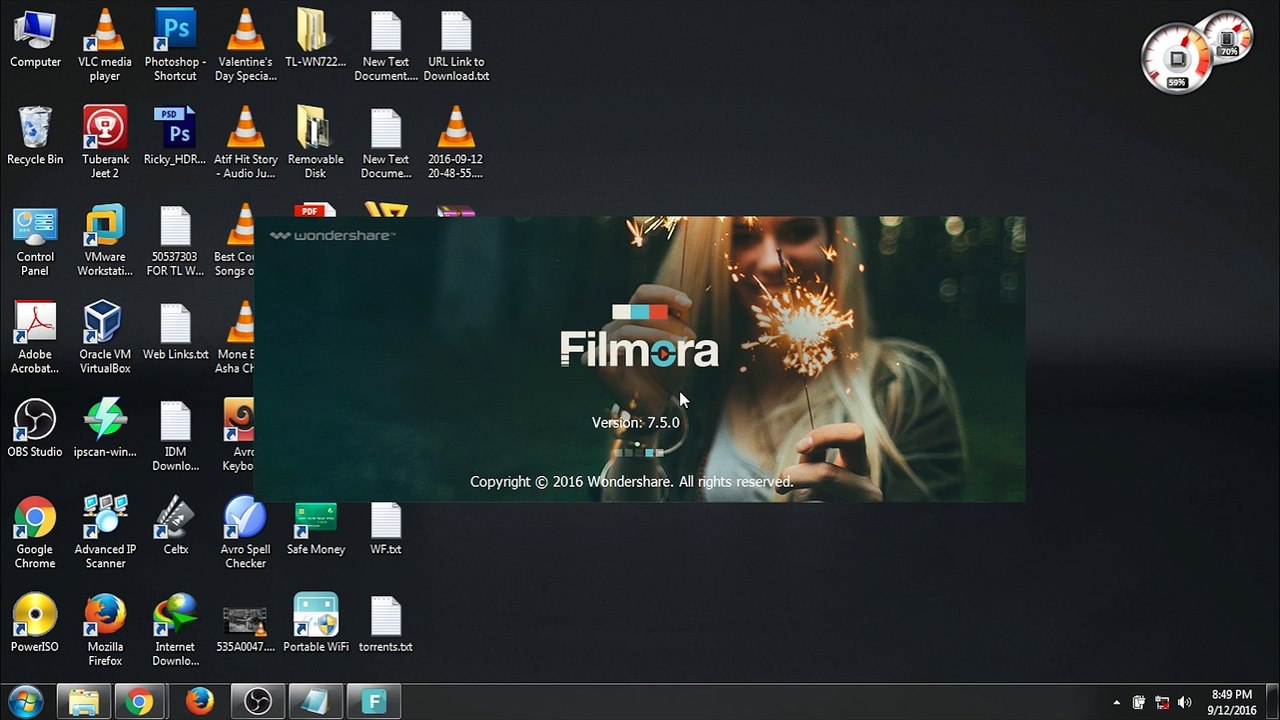
Task: Select the 2016-09-12 20-48-55 video file
Action: click(456, 142)
